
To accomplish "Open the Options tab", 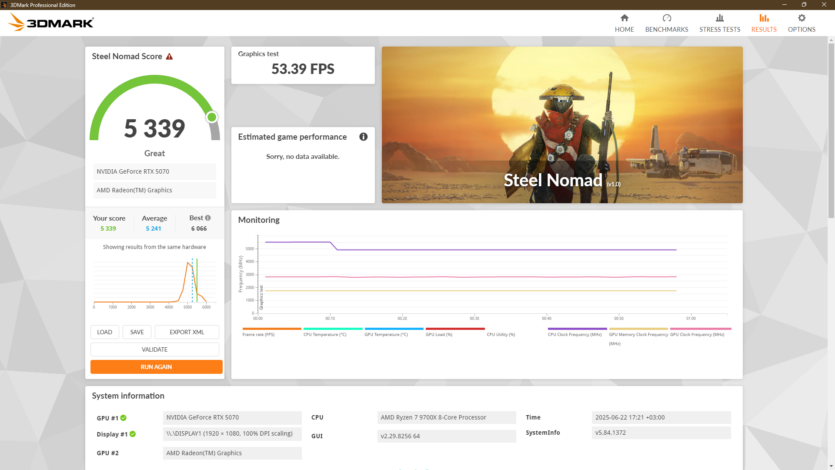I will [801, 23].
